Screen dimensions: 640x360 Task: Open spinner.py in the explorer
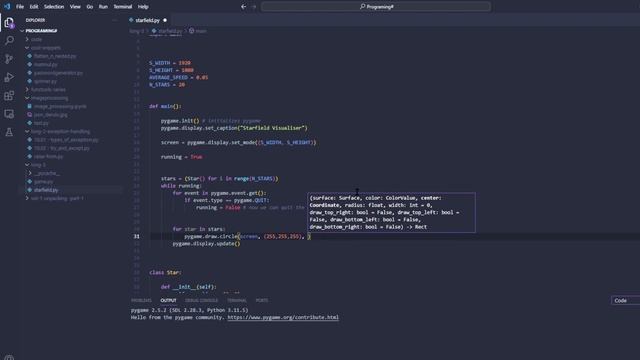pyautogui.click(x=45, y=81)
